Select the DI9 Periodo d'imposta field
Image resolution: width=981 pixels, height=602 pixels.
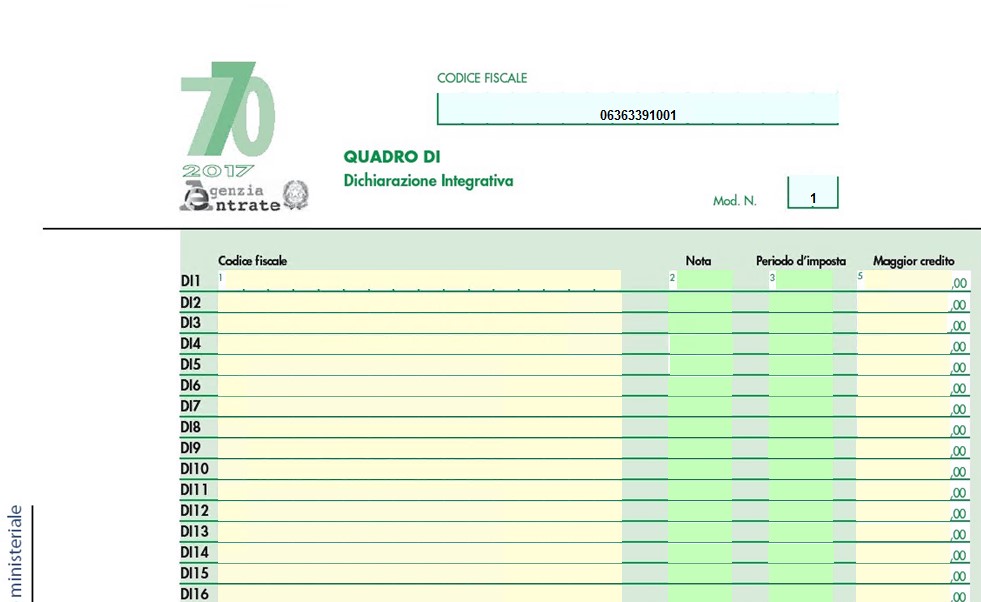click(801, 448)
